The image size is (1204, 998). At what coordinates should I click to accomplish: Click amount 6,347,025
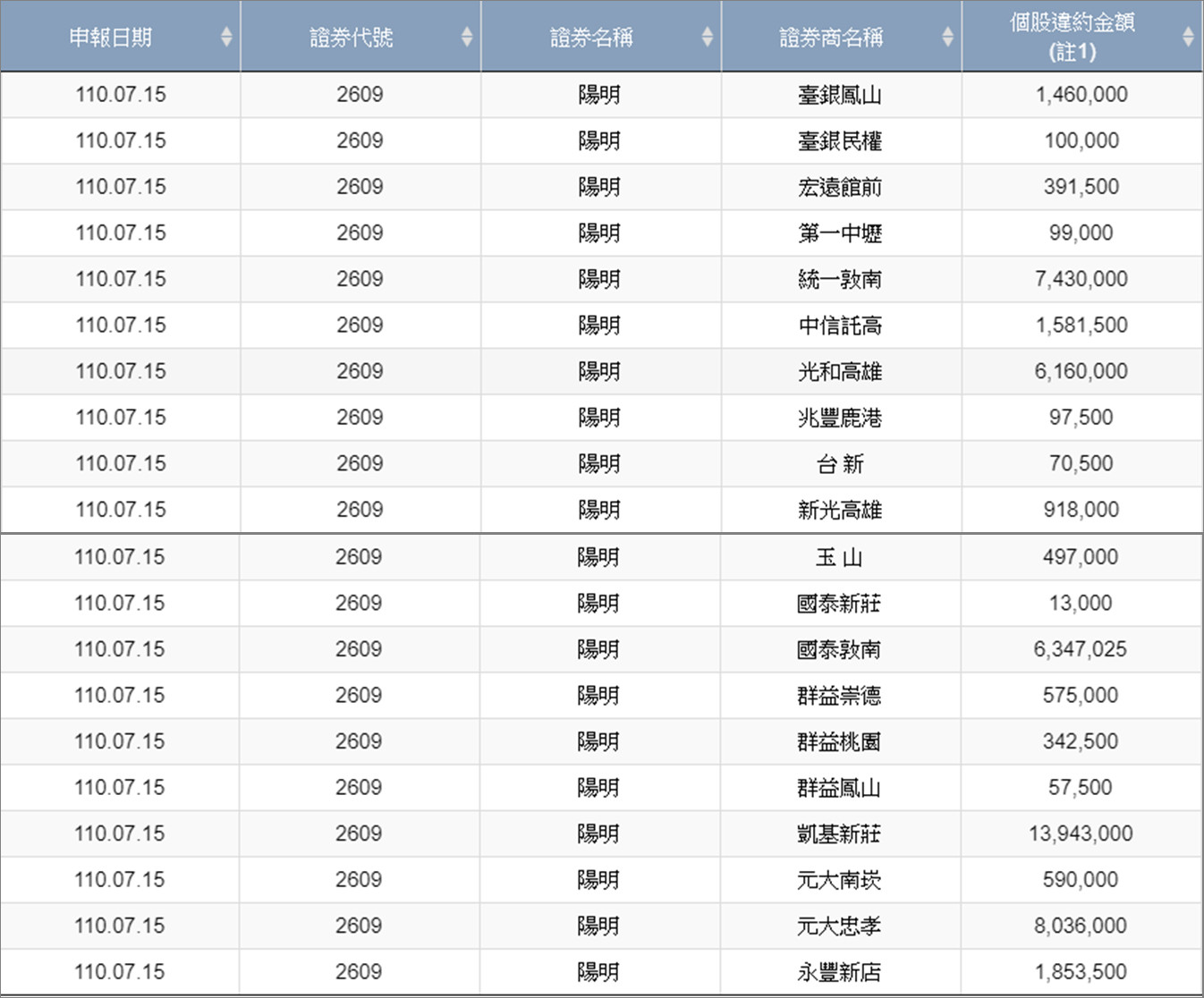tap(1081, 648)
